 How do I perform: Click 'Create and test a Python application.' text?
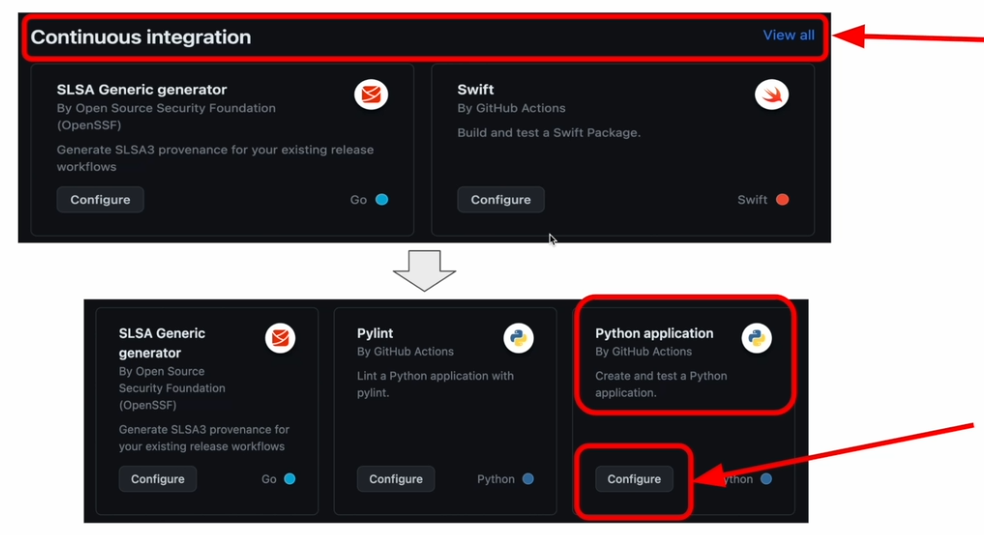(x=661, y=384)
